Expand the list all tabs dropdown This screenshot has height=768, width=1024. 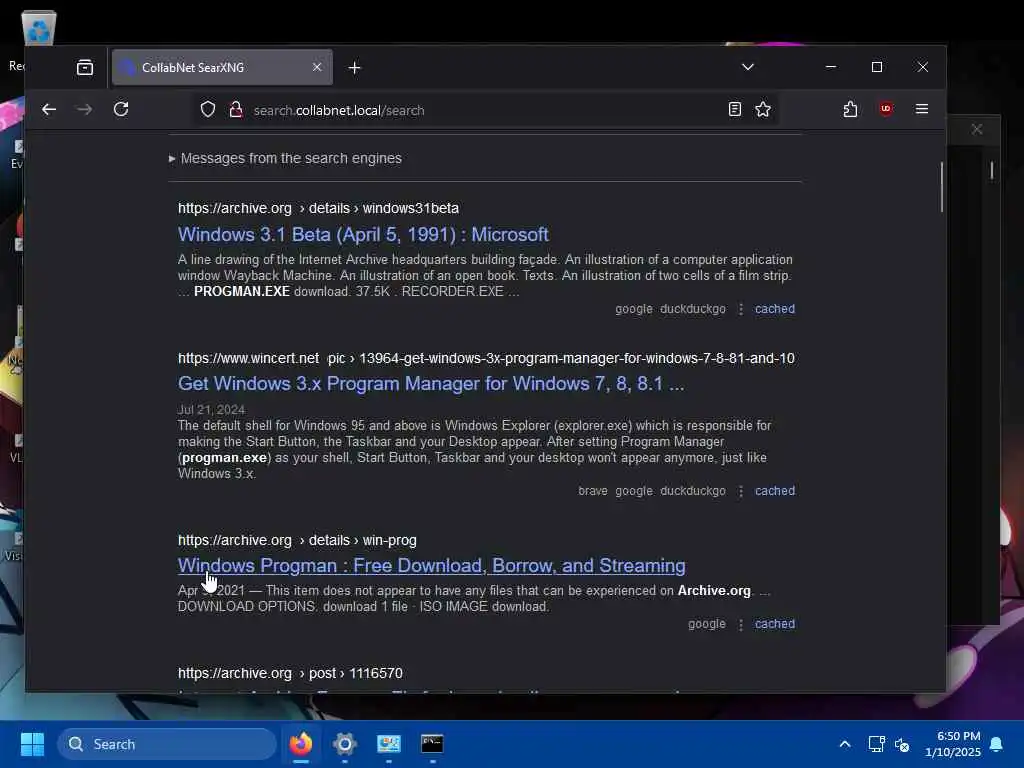coord(748,67)
